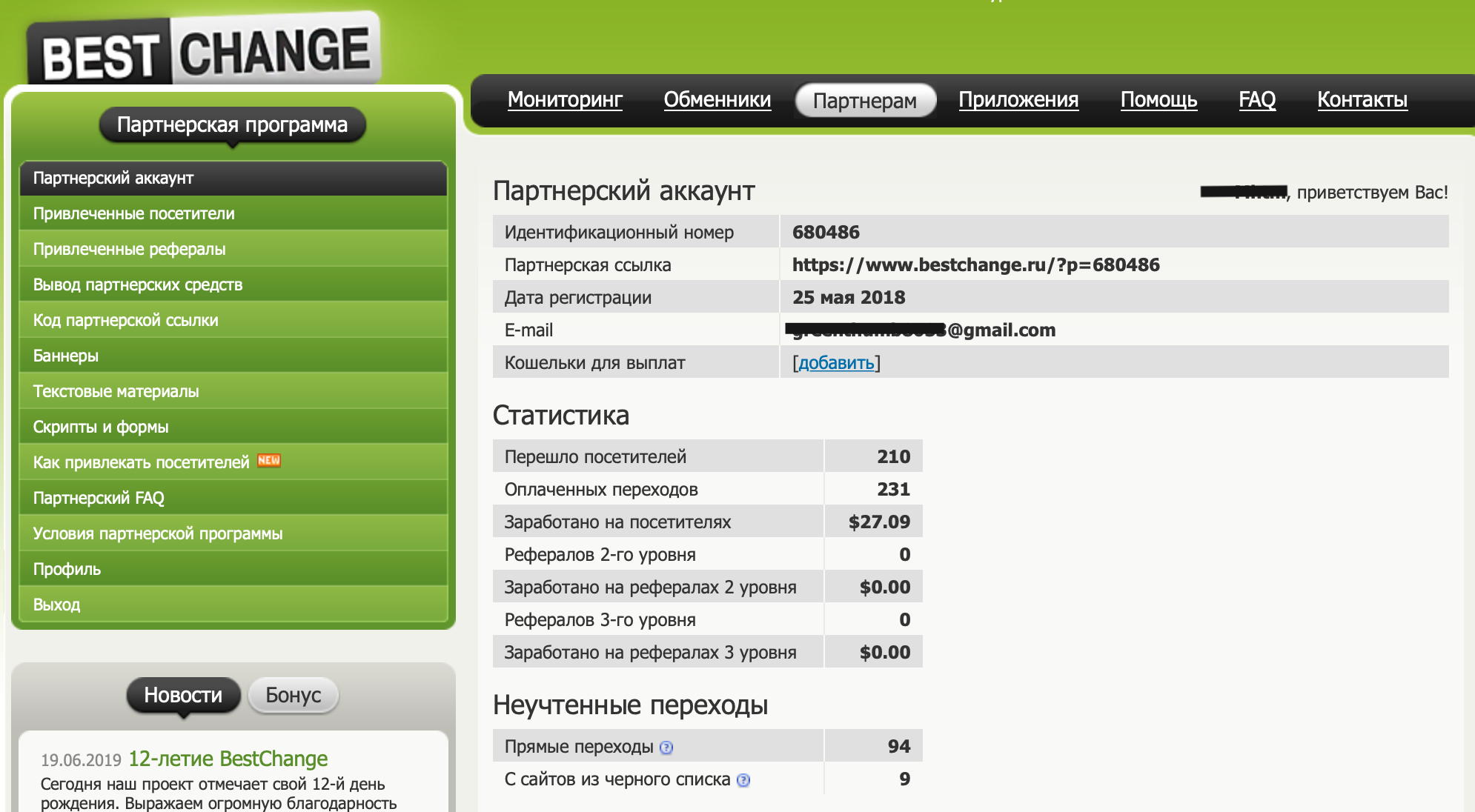Click the BestChange logo
The width and height of the screenshot is (1475, 812).
205,52
